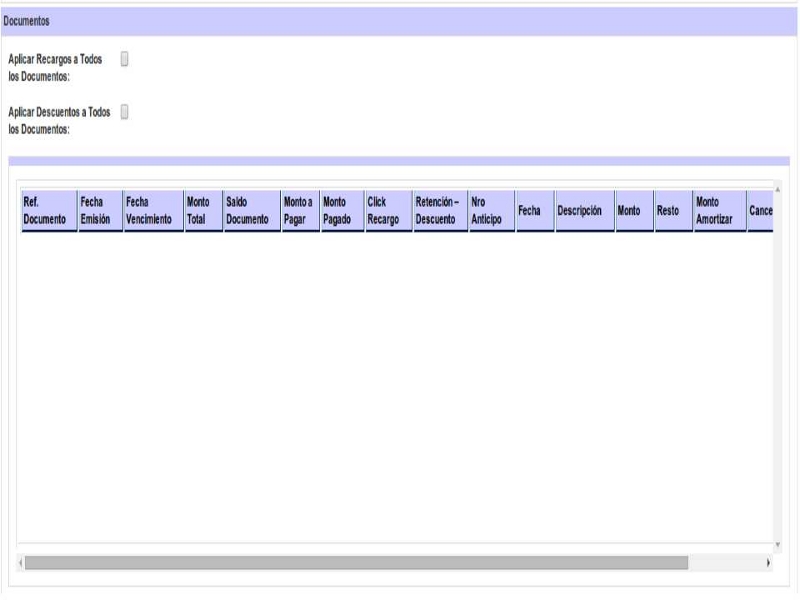Screen dimensions: 800x600
Task: Enable Aplicar Recargos a Todos los Documentos checkbox
Action: click(x=125, y=59)
